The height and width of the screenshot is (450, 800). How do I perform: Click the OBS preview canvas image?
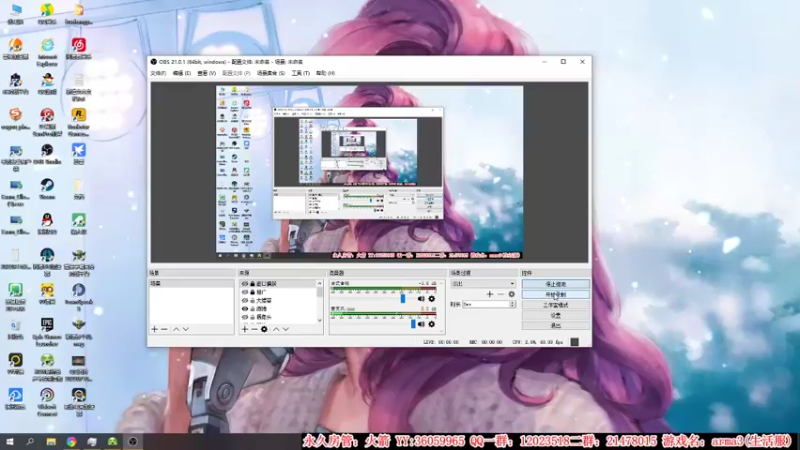(369, 172)
